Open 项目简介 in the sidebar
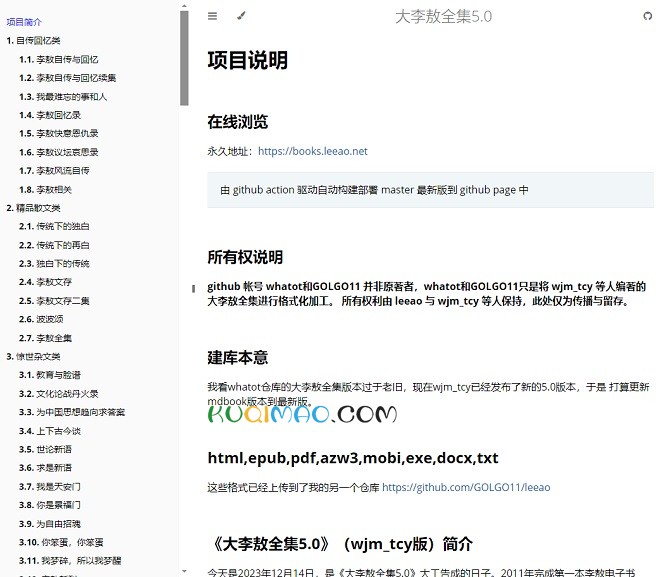The image size is (666, 577). pos(24,22)
